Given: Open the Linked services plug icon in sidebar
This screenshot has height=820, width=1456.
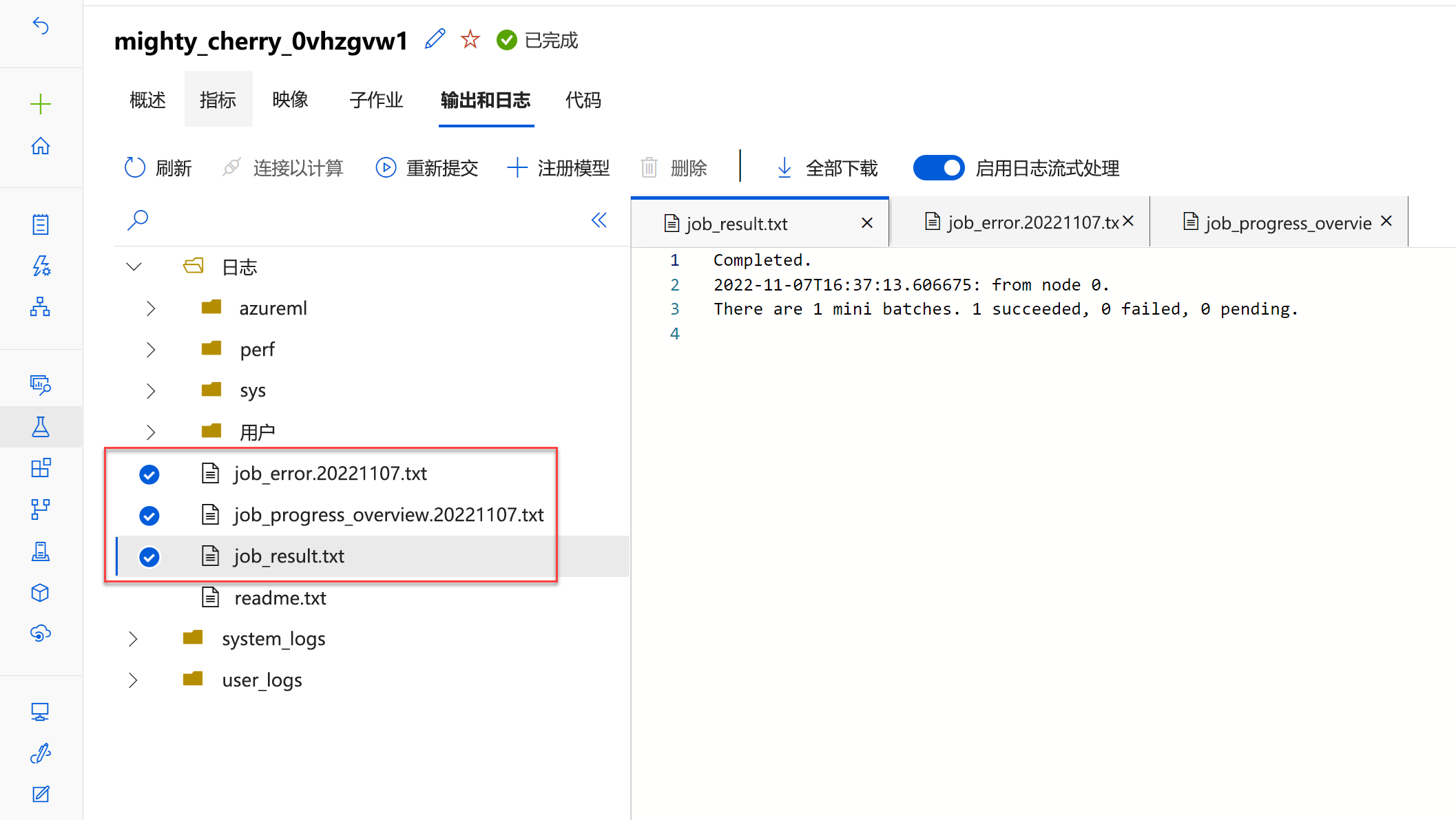Looking at the screenshot, I should point(41,753).
